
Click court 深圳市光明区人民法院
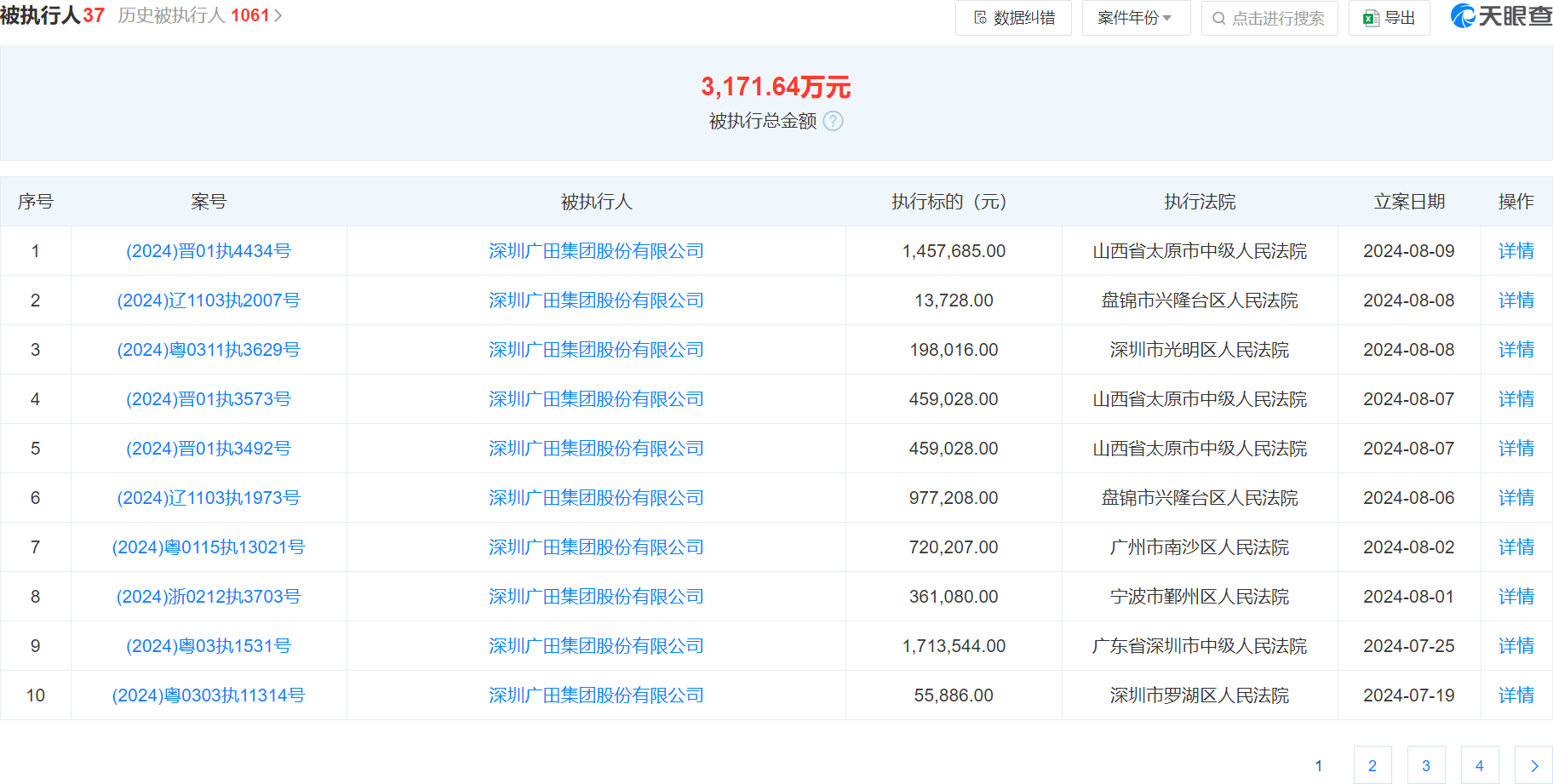[x=1200, y=350]
